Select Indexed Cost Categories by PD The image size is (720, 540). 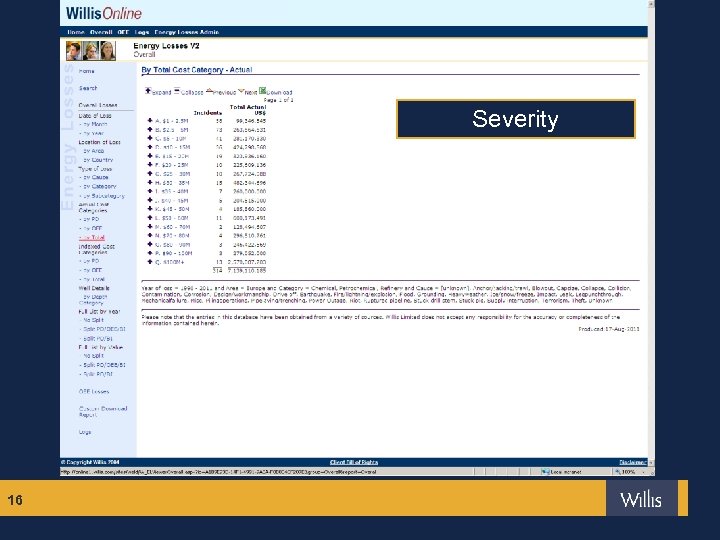click(x=91, y=261)
